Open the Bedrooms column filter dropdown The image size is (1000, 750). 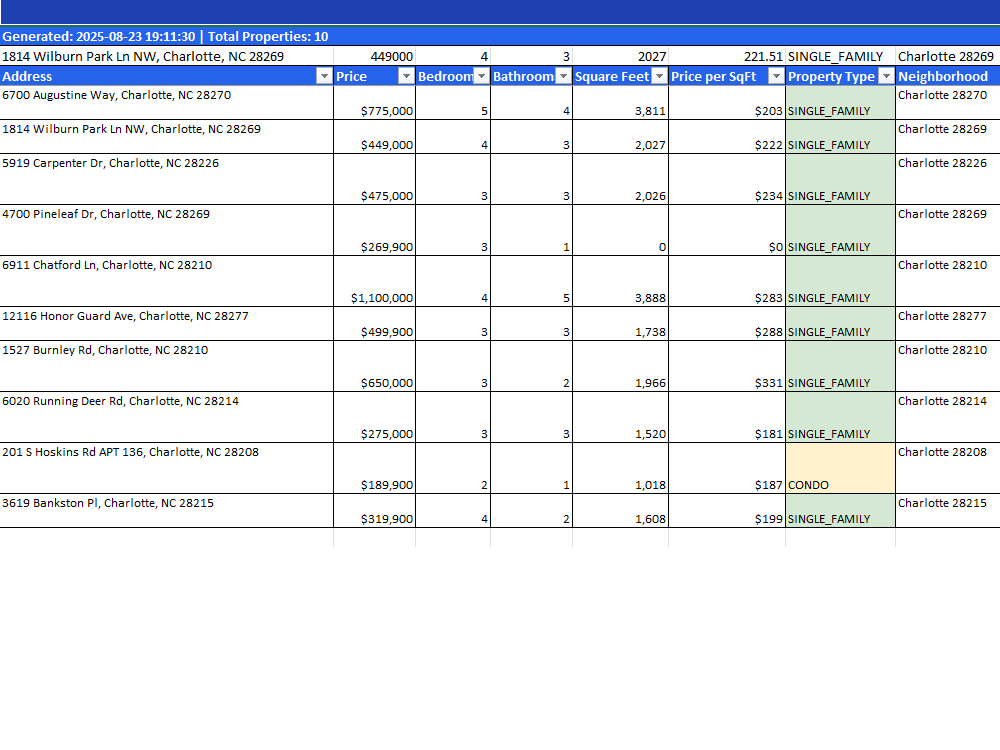pos(482,77)
